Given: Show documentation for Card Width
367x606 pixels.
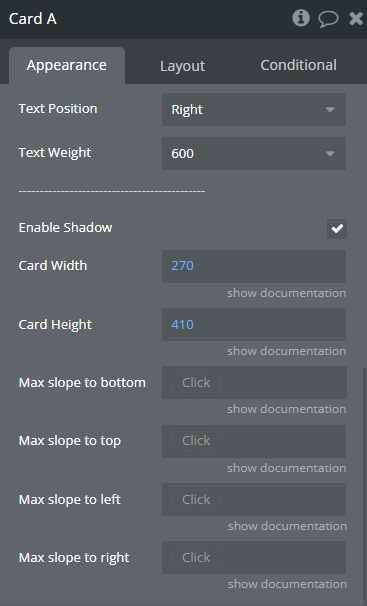Looking at the screenshot, I should [286, 293].
